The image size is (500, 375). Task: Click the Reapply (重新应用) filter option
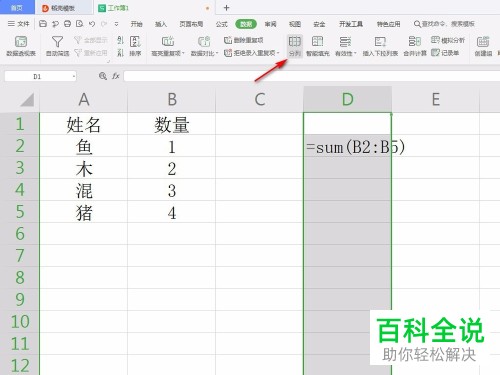click(x=91, y=53)
